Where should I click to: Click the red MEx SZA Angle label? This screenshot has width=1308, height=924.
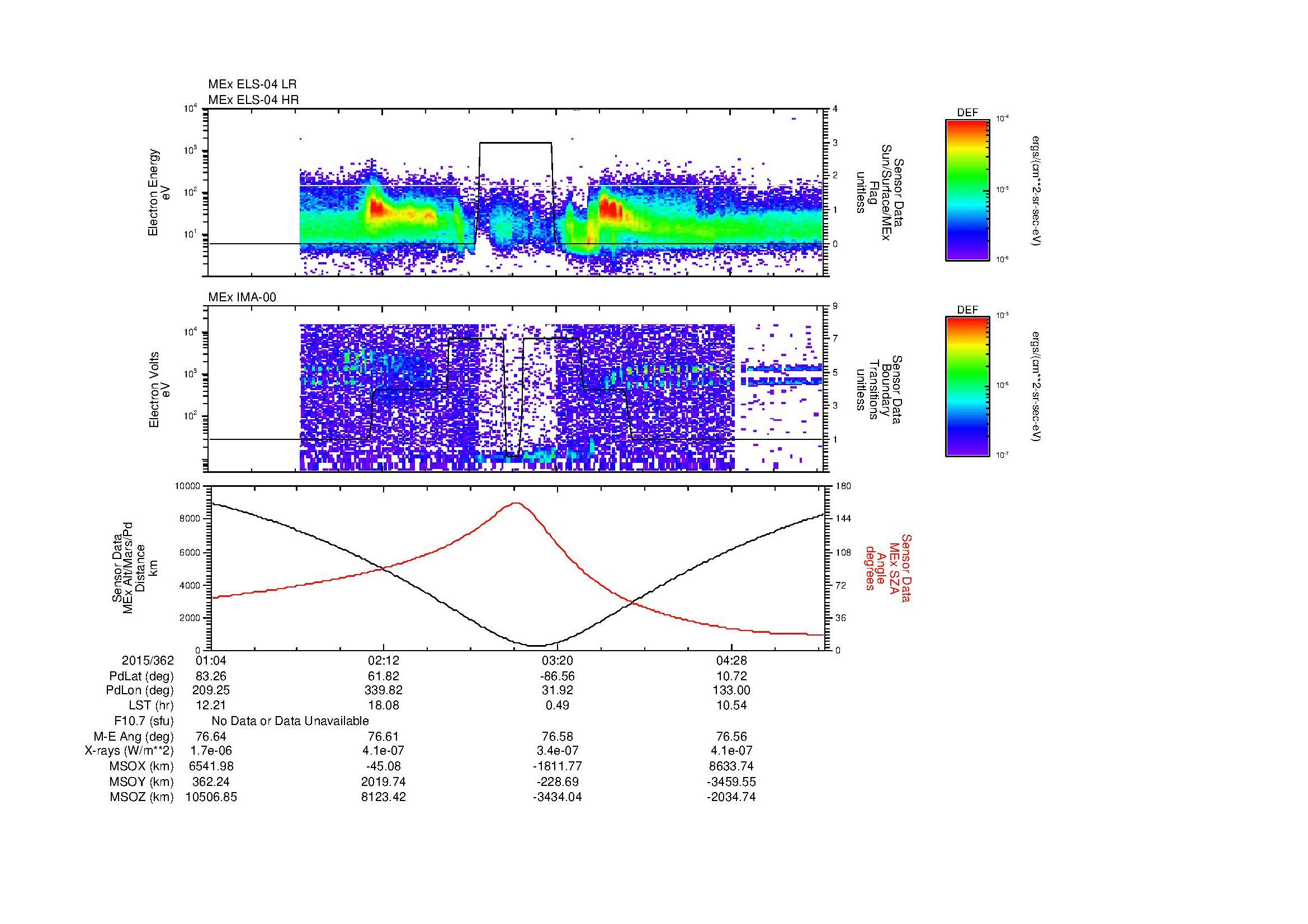click(888, 567)
